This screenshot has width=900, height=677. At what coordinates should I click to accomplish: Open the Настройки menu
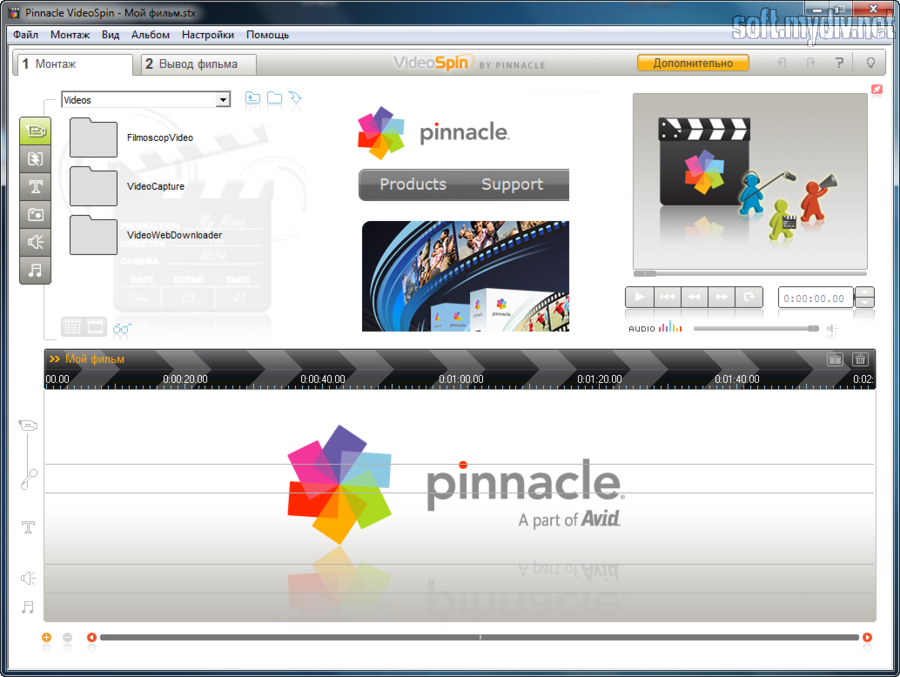click(208, 34)
